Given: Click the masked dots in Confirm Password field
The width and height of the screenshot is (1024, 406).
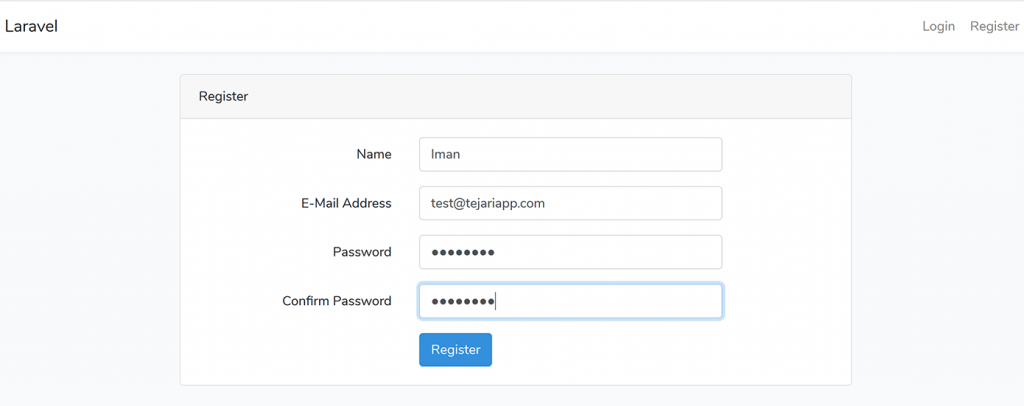Looking at the screenshot, I should pos(462,301).
